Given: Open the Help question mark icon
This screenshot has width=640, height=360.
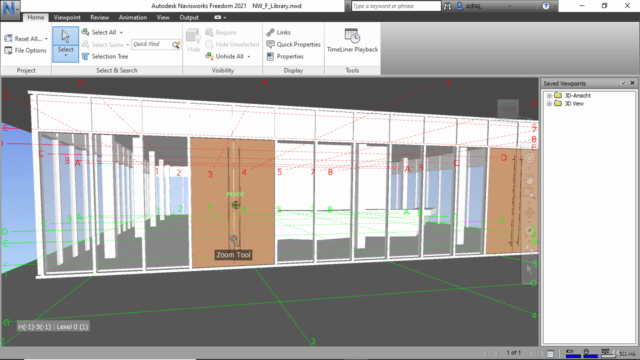Looking at the screenshot, I should 546,6.
